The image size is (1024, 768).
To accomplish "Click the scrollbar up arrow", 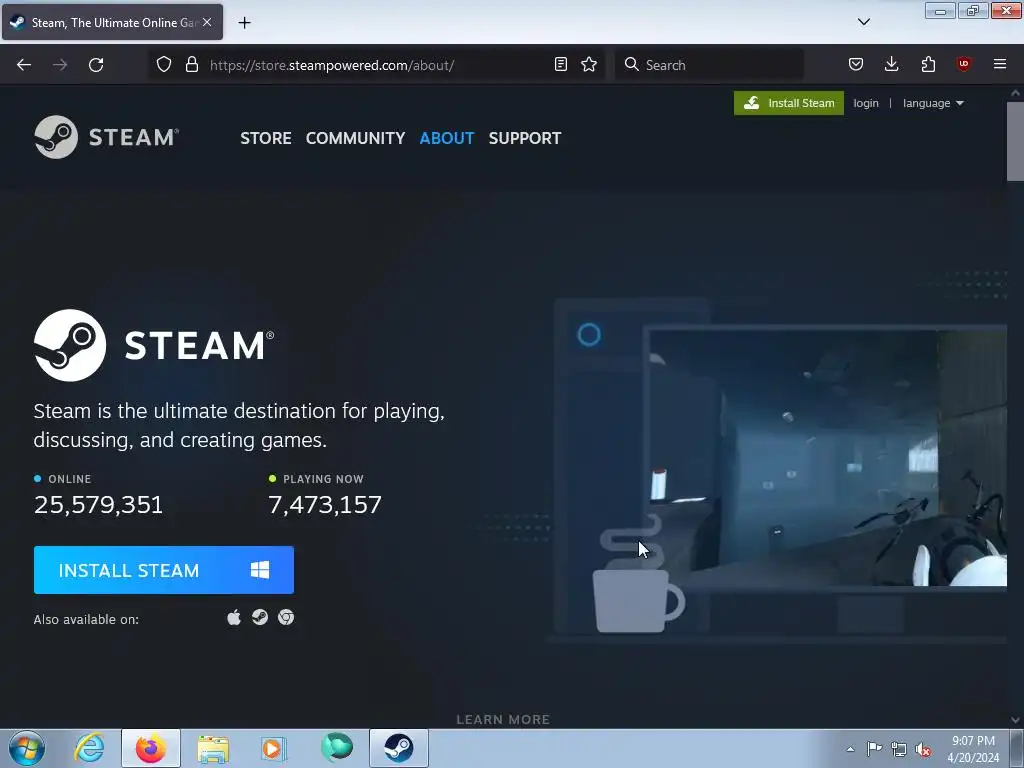I will 1015,93.
